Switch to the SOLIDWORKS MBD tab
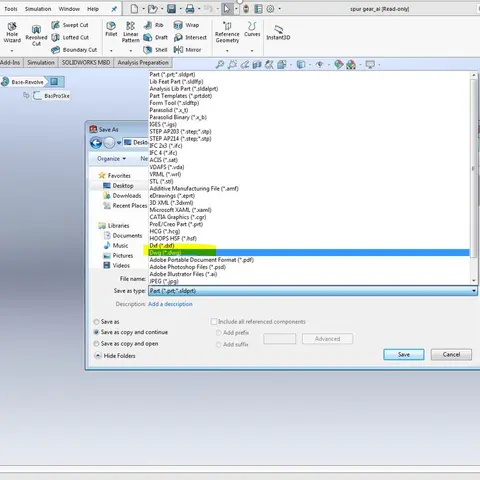Image resolution: width=480 pixels, height=480 pixels. coord(86,63)
